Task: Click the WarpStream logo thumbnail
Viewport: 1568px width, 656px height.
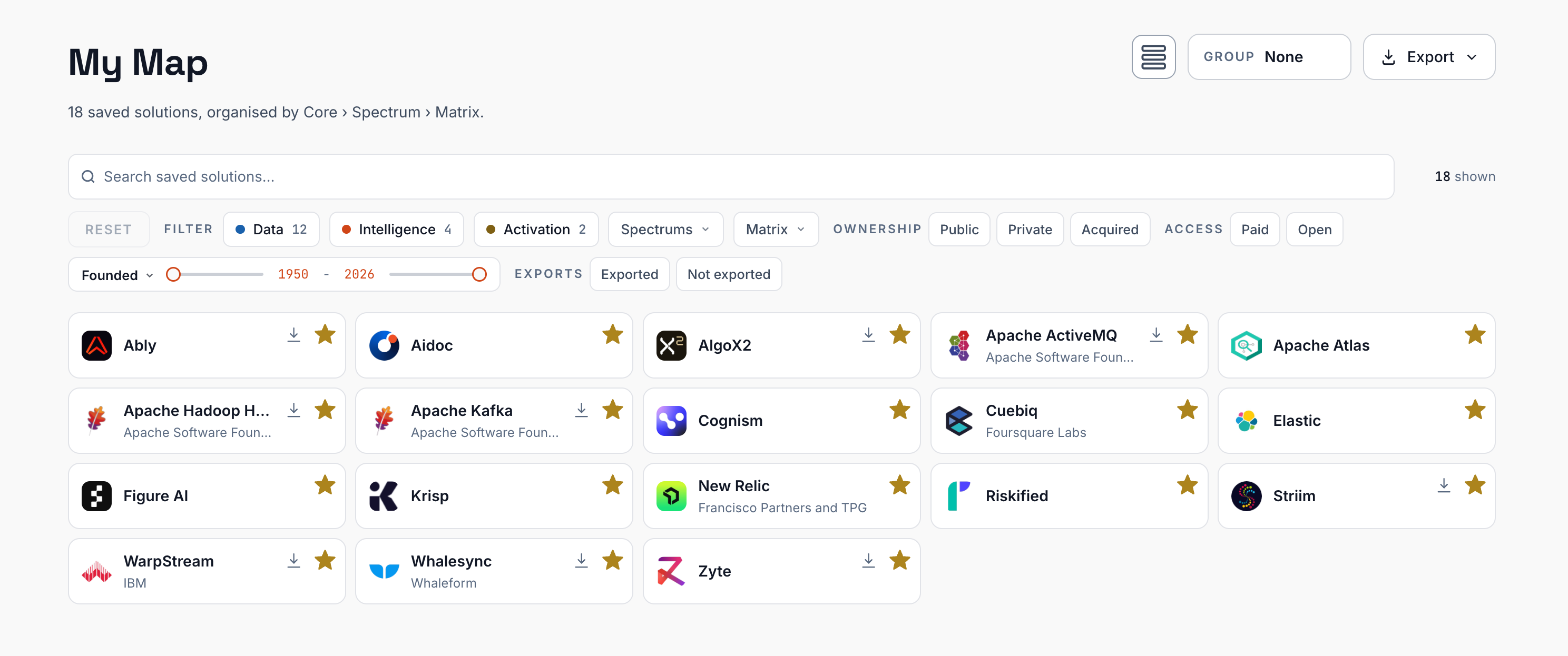Action: point(96,571)
